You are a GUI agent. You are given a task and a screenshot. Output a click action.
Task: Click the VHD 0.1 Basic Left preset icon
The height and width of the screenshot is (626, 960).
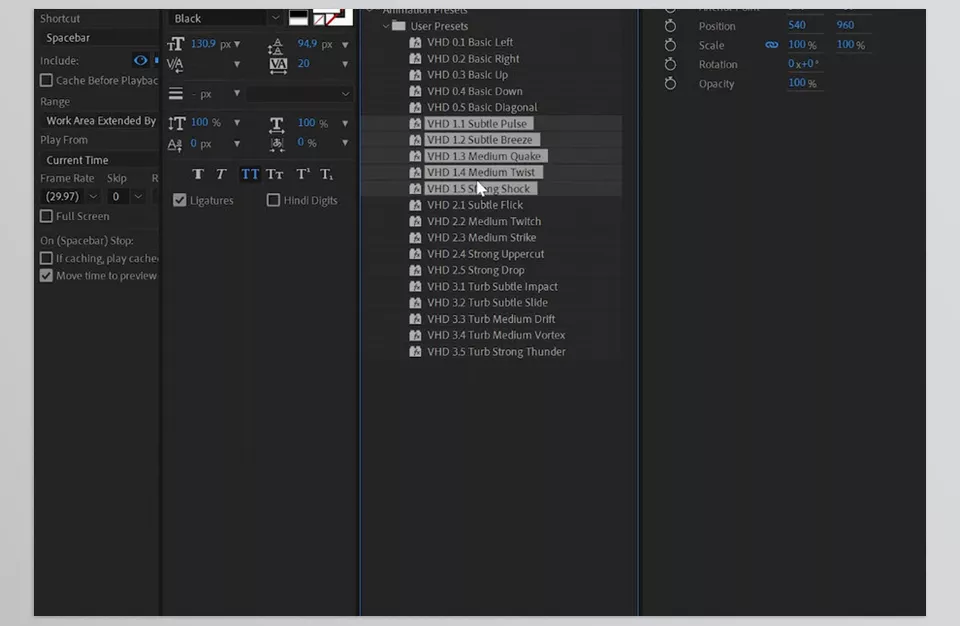point(415,42)
